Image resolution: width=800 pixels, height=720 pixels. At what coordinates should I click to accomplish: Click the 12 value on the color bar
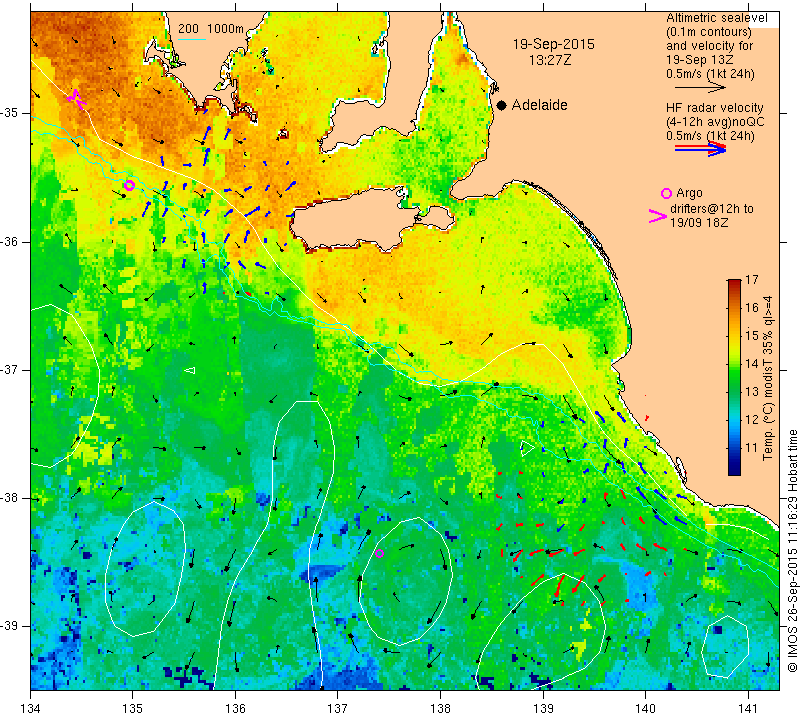tap(752, 420)
